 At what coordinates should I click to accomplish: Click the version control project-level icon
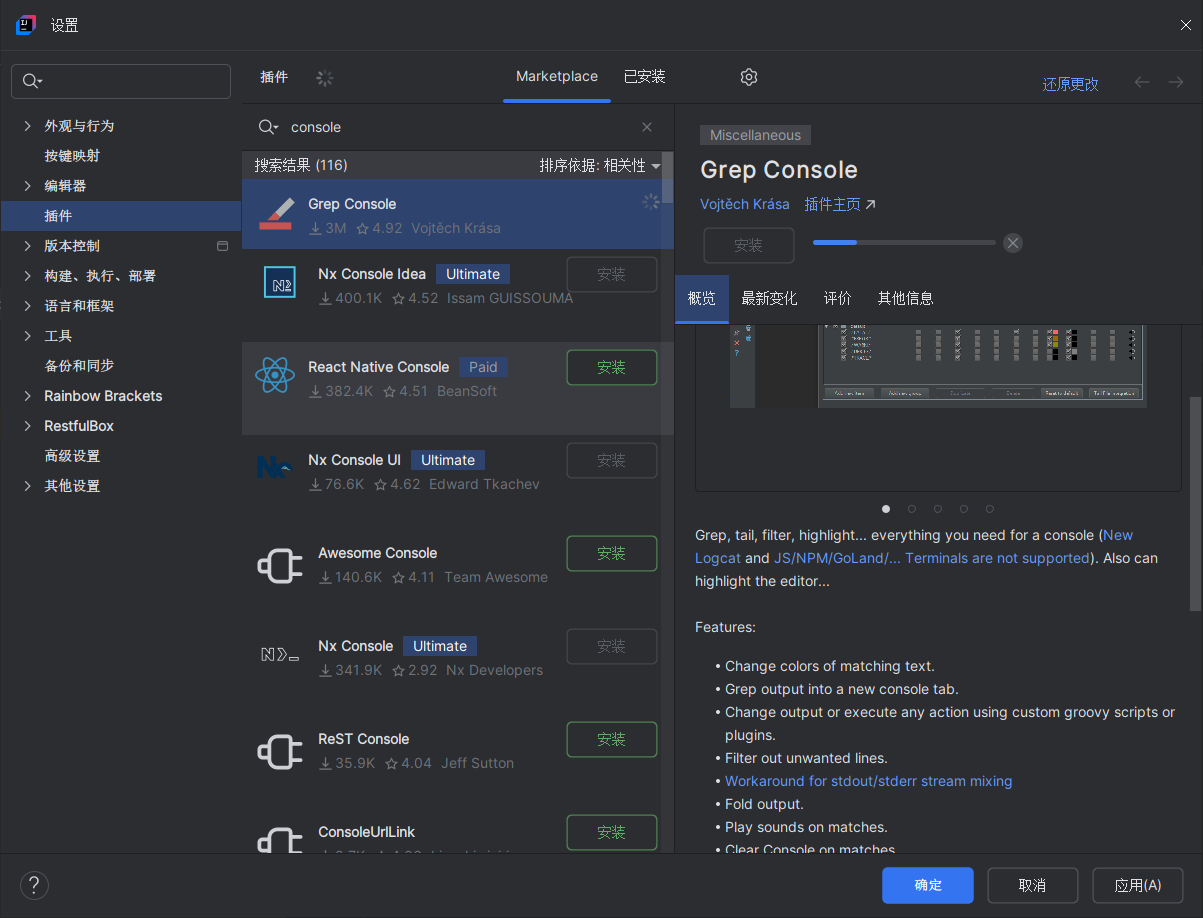point(222,246)
